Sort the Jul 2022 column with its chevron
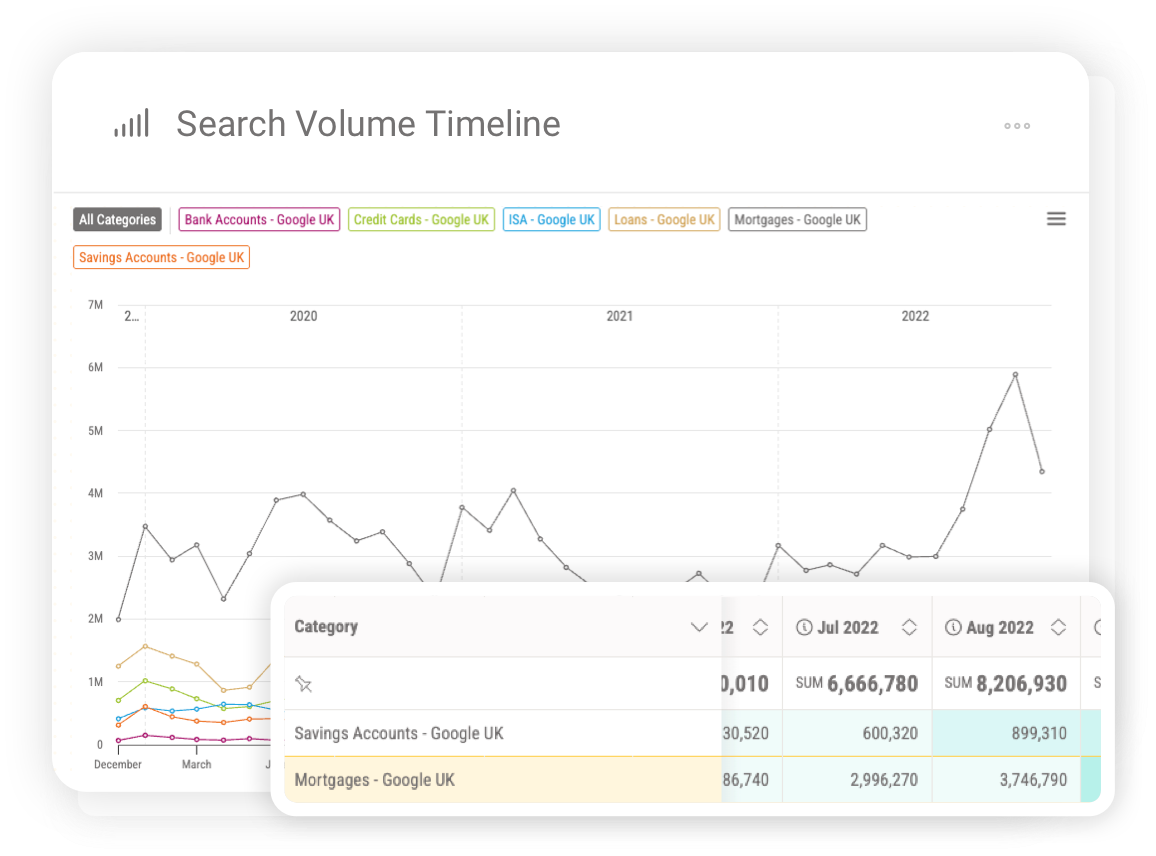The width and height of the screenshot is (1156, 856). pyautogui.click(x=909, y=627)
